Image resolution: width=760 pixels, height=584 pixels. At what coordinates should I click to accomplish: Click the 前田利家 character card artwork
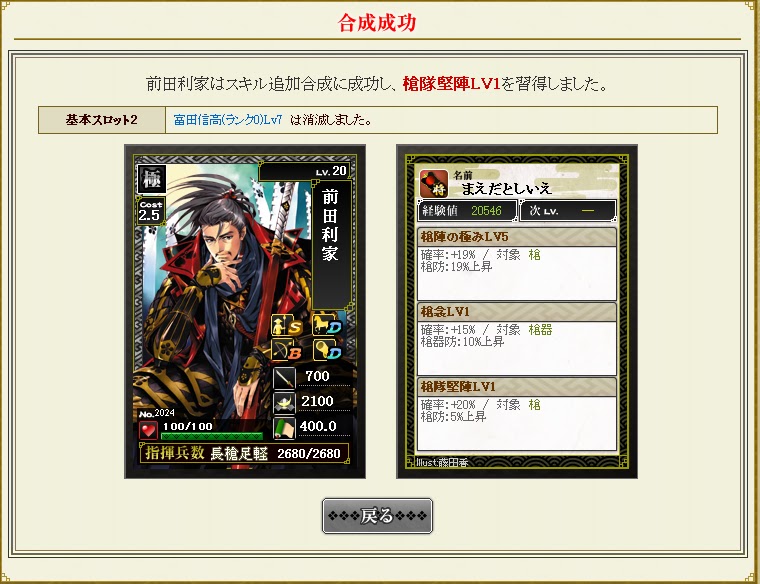[x=245, y=311]
